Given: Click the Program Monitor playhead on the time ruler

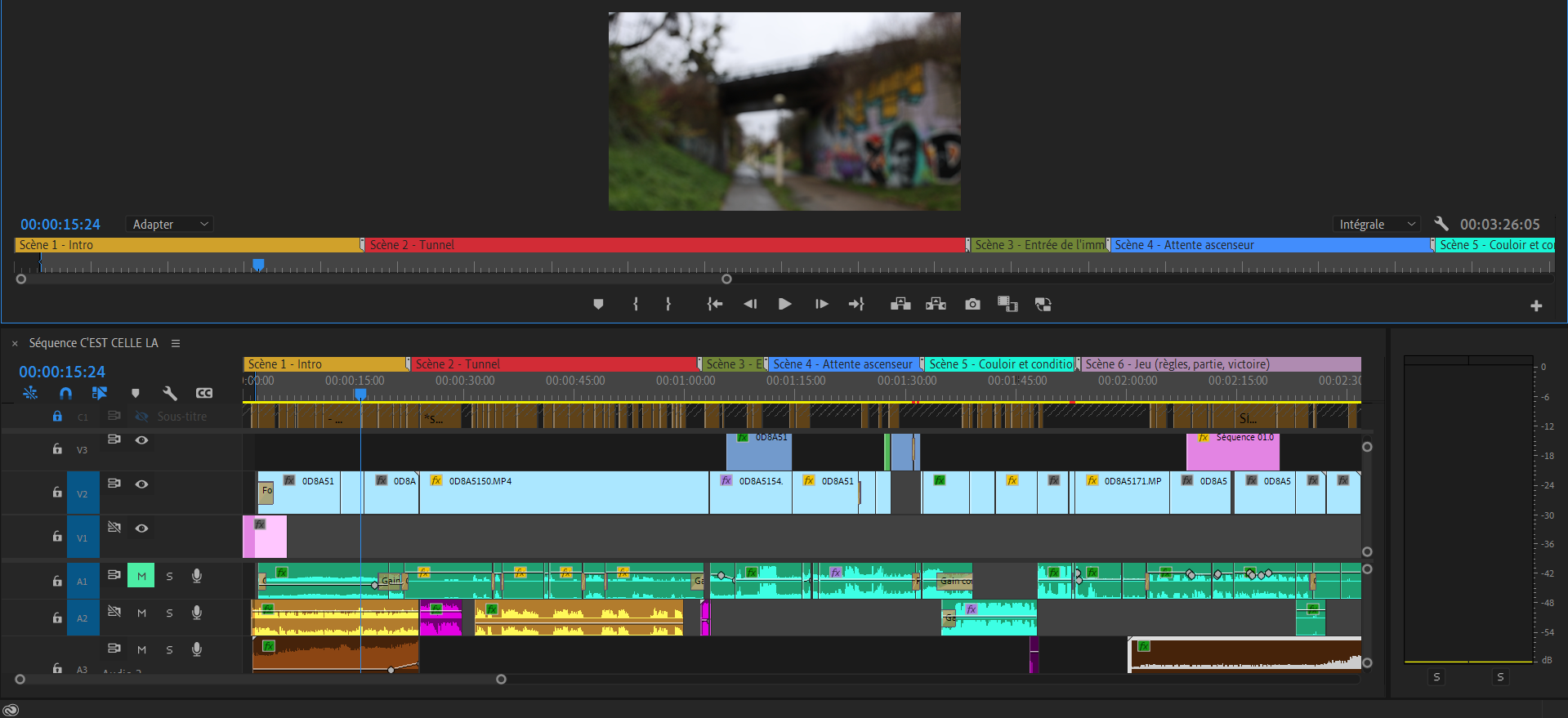Looking at the screenshot, I should [258, 265].
